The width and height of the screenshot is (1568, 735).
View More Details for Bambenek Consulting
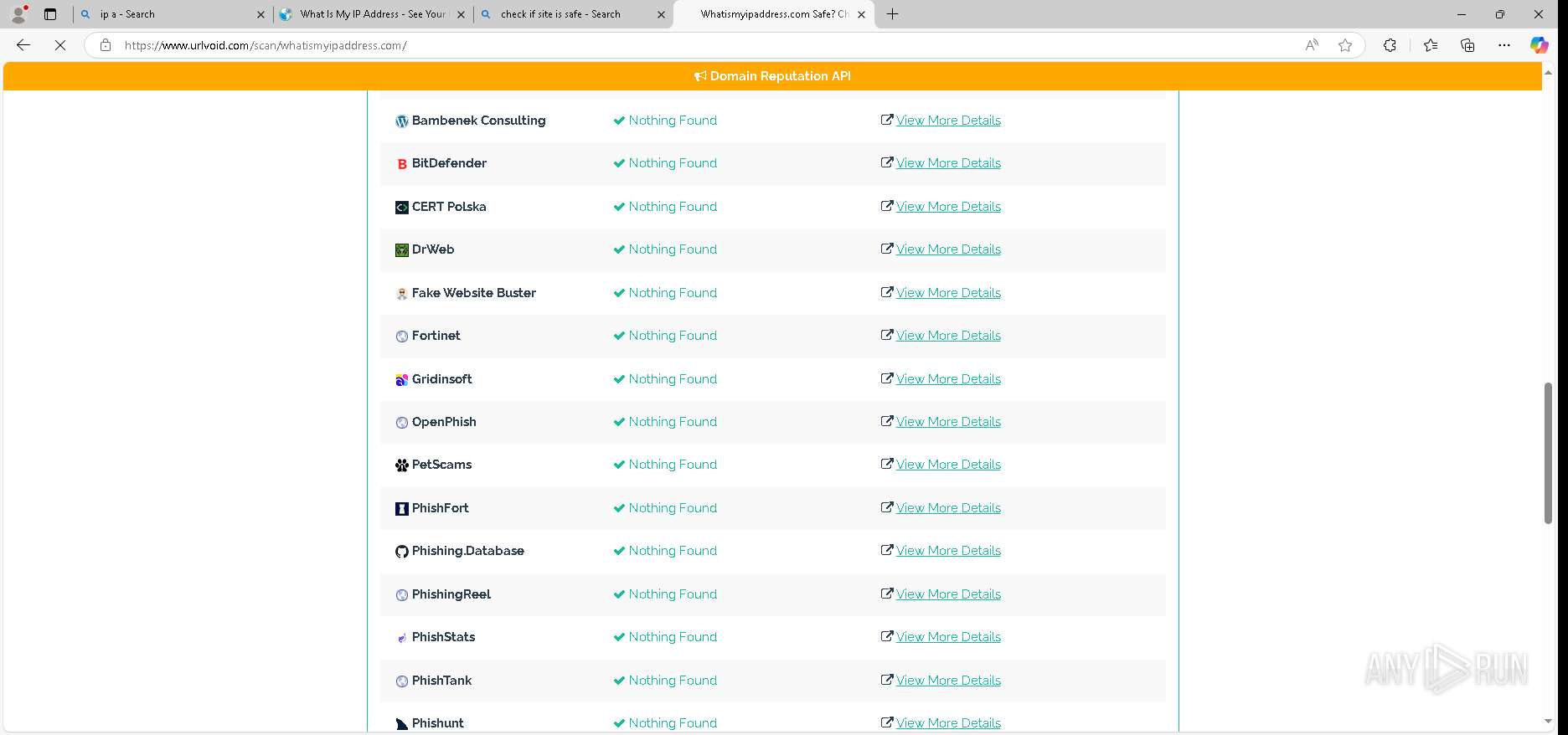click(x=948, y=121)
